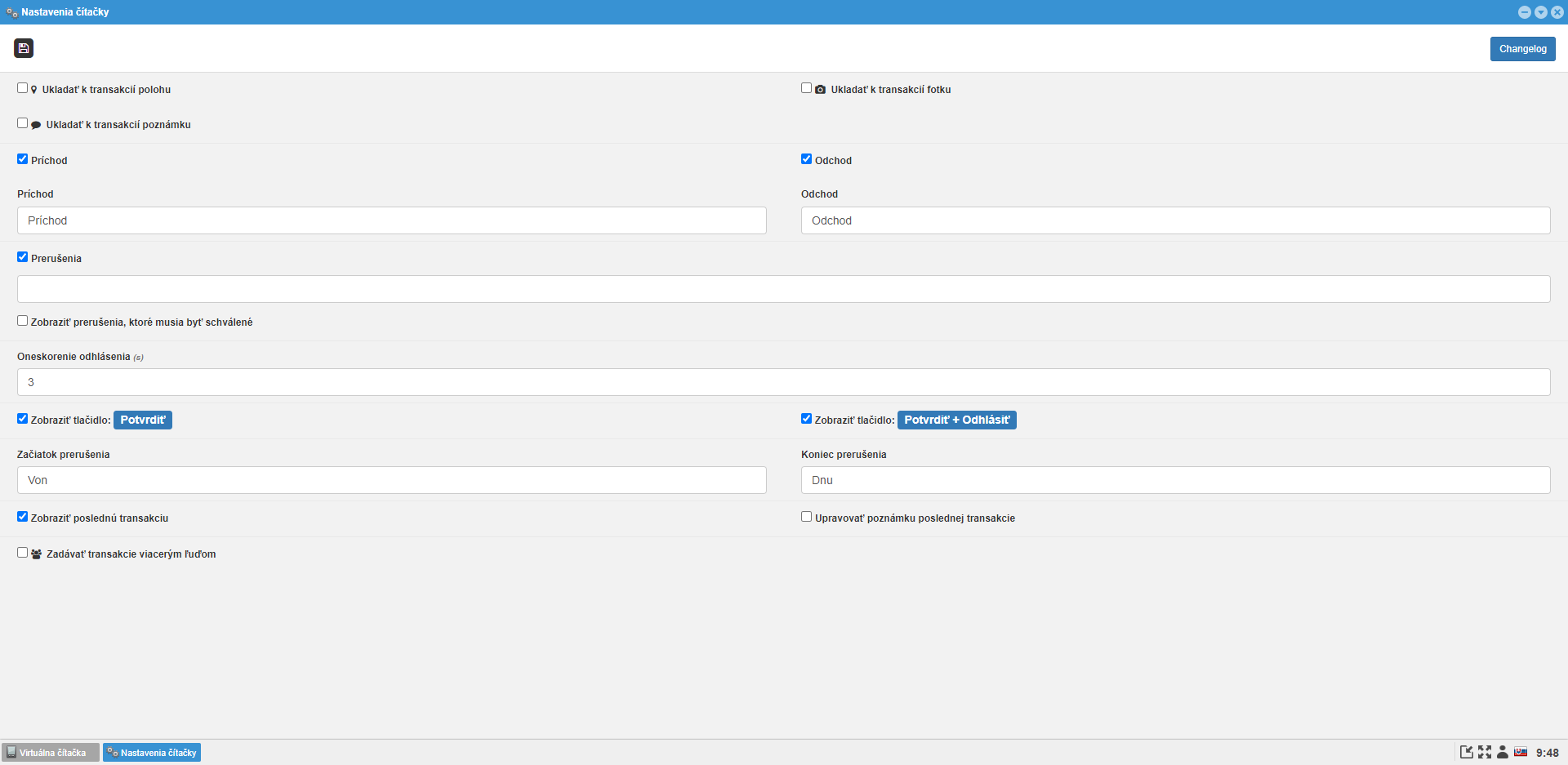1568x765 pixels.
Task: Focus the Začiatok prerušenia field
Action: pos(392,480)
